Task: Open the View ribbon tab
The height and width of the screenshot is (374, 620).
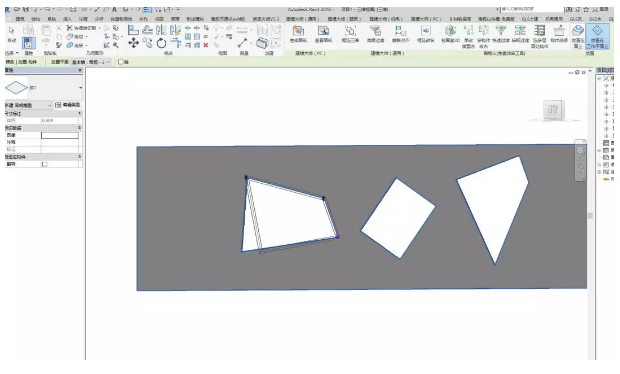Action: (x=159, y=19)
